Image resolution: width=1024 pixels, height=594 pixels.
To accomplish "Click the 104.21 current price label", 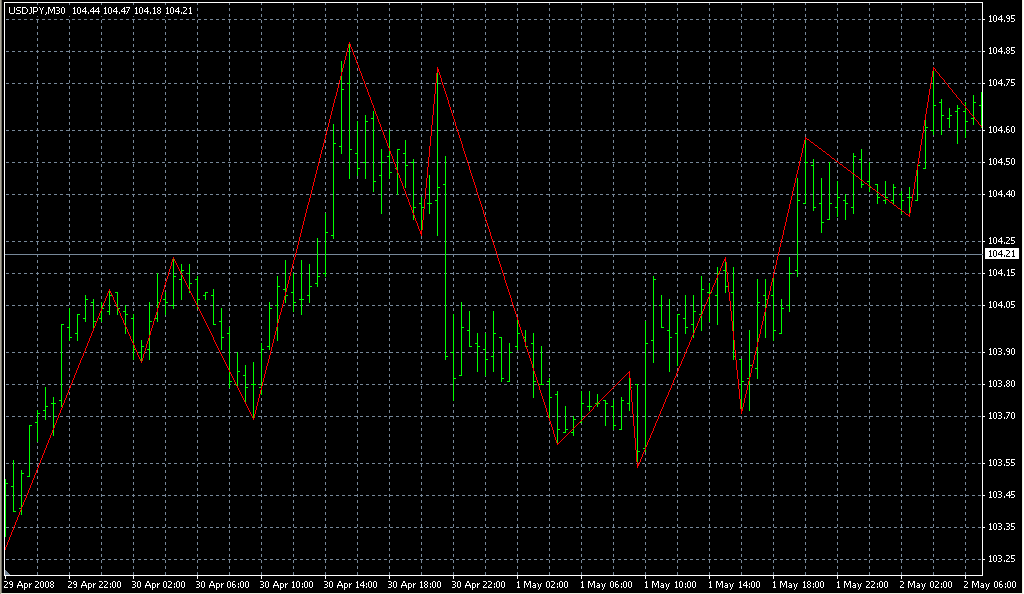I will [x=1000, y=255].
